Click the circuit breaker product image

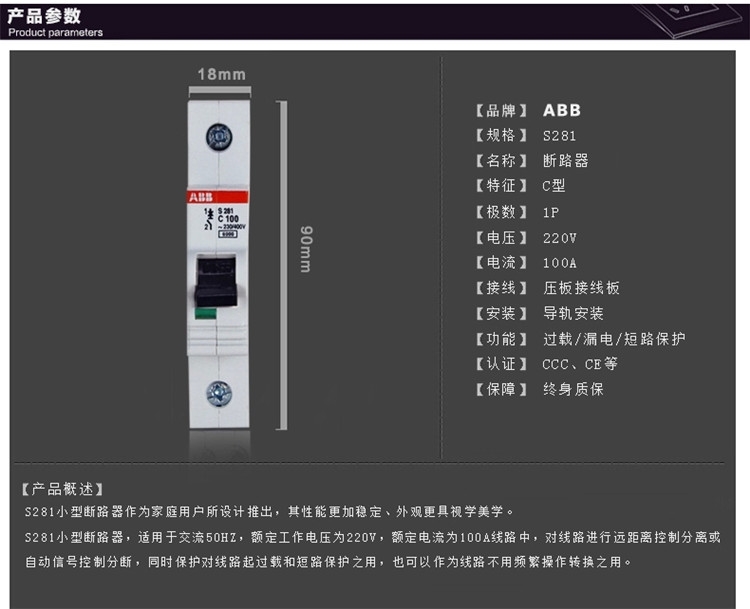point(219,263)
